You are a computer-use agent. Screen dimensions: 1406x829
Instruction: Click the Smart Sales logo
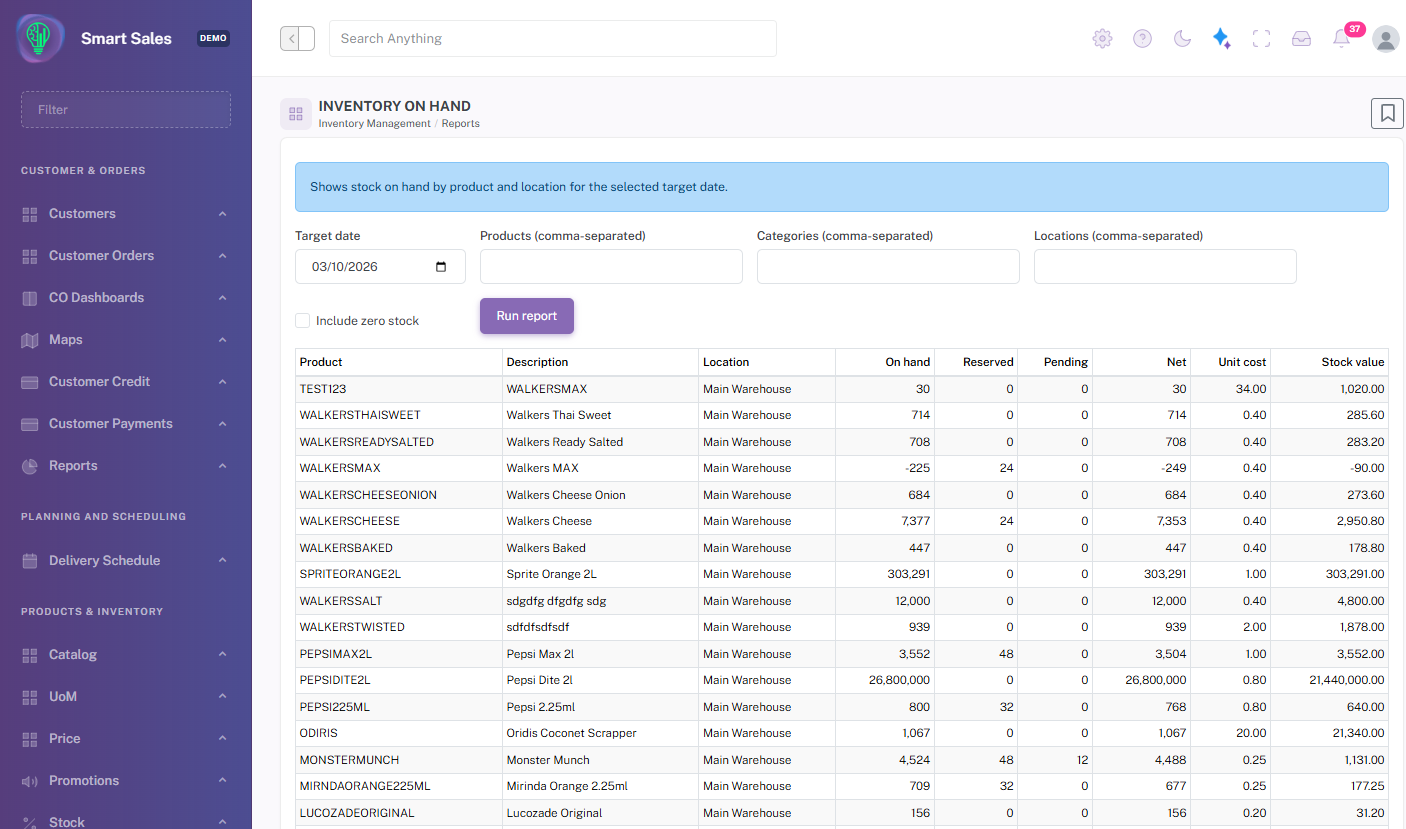coord(40,38)
